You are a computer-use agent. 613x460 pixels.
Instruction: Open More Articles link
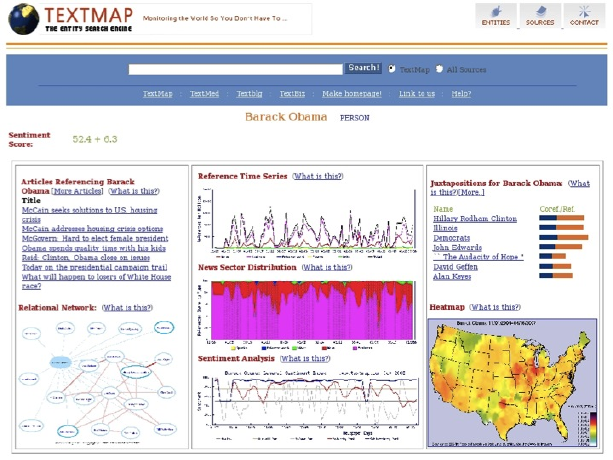coord(77,191)
